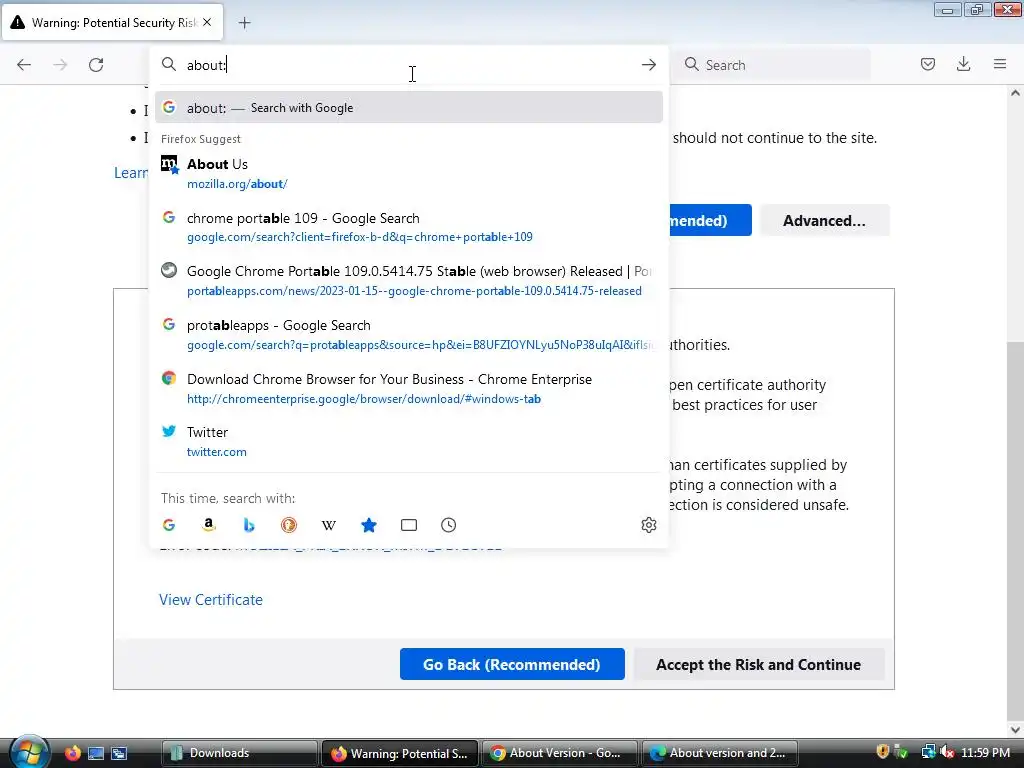Open a new tab with plus button
This screenshot has height=768, width=1024.
point(244,23)
